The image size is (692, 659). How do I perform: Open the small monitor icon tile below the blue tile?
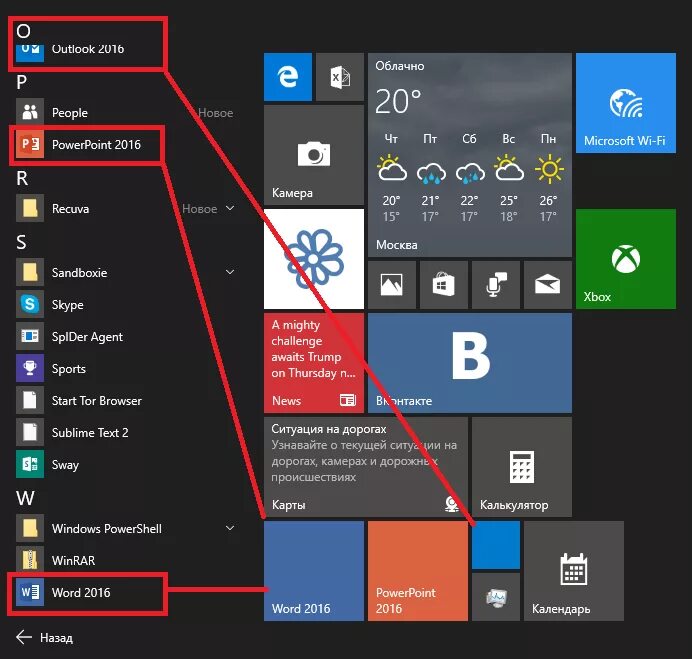496,597
